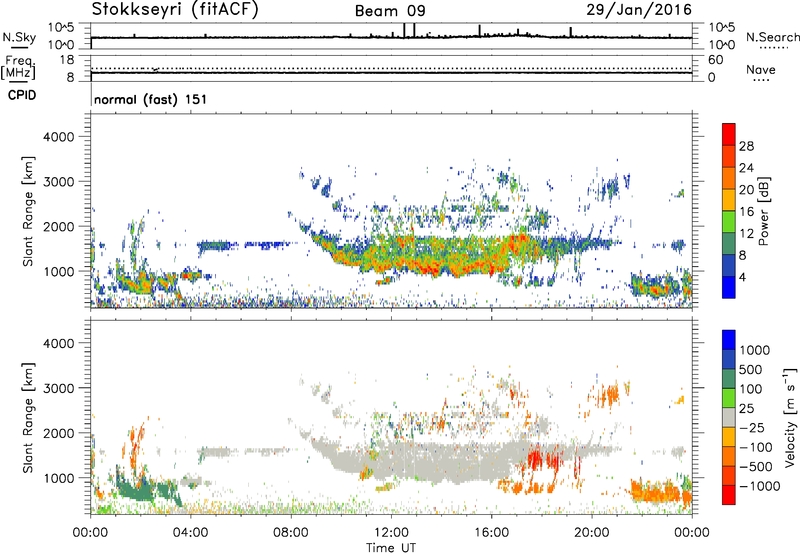
Task: Click the 'N.Search' legend label
Action: 772,37
